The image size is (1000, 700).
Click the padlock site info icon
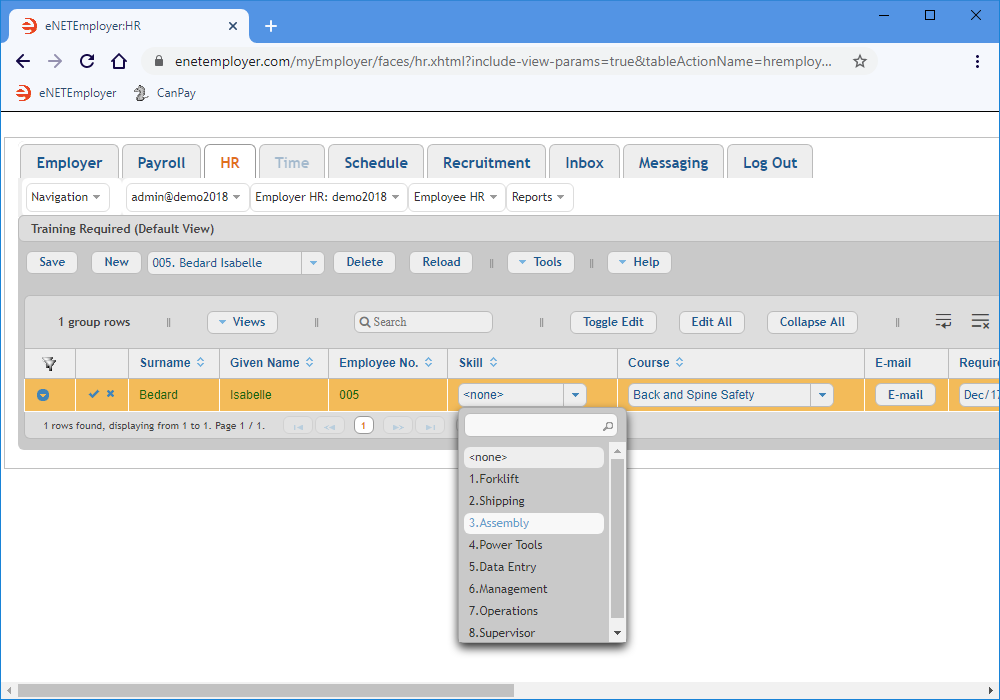(x=159, y=61)
